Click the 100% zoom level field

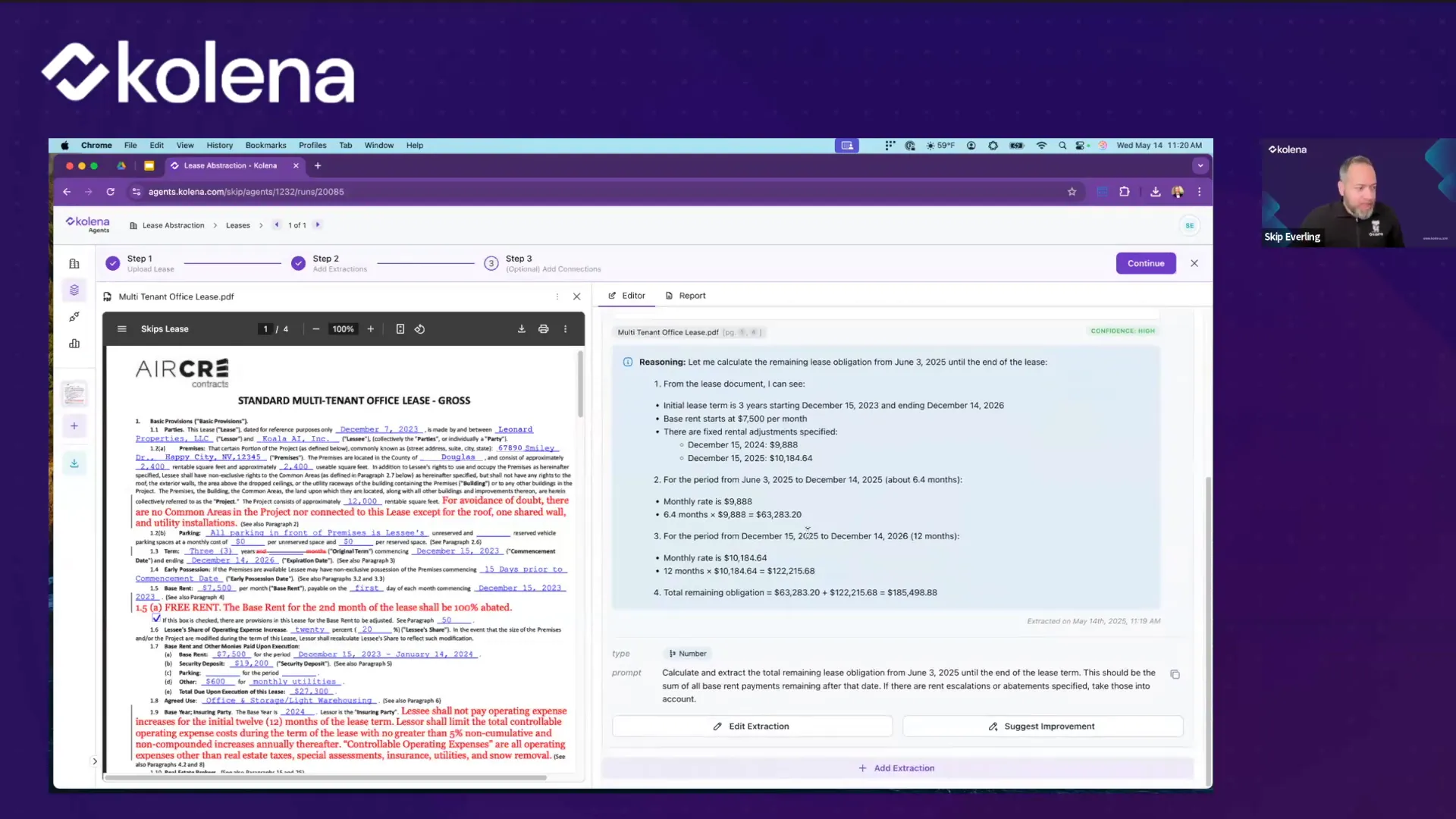343,329
